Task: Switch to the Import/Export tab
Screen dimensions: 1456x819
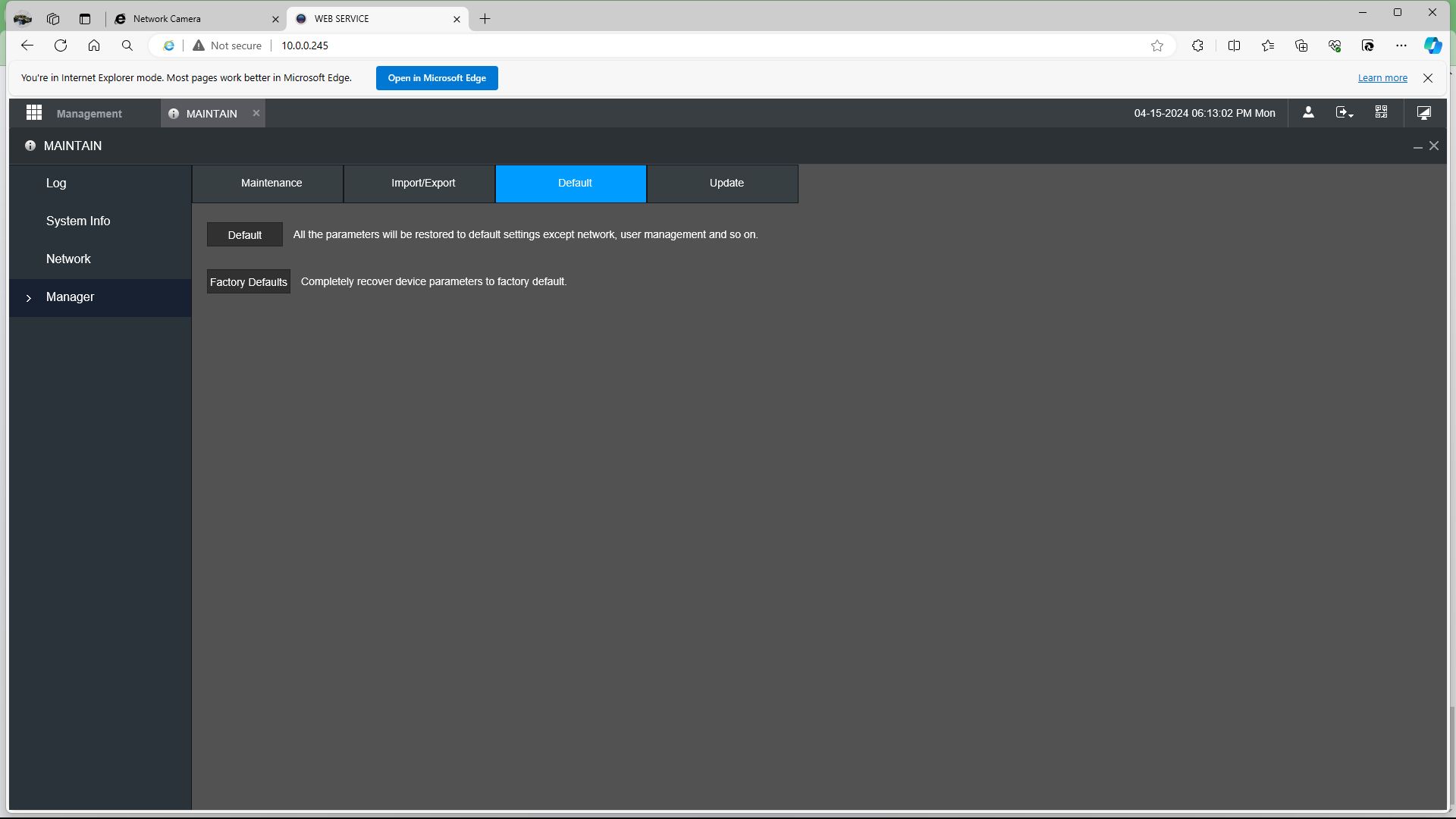Action: coord(419,184)
